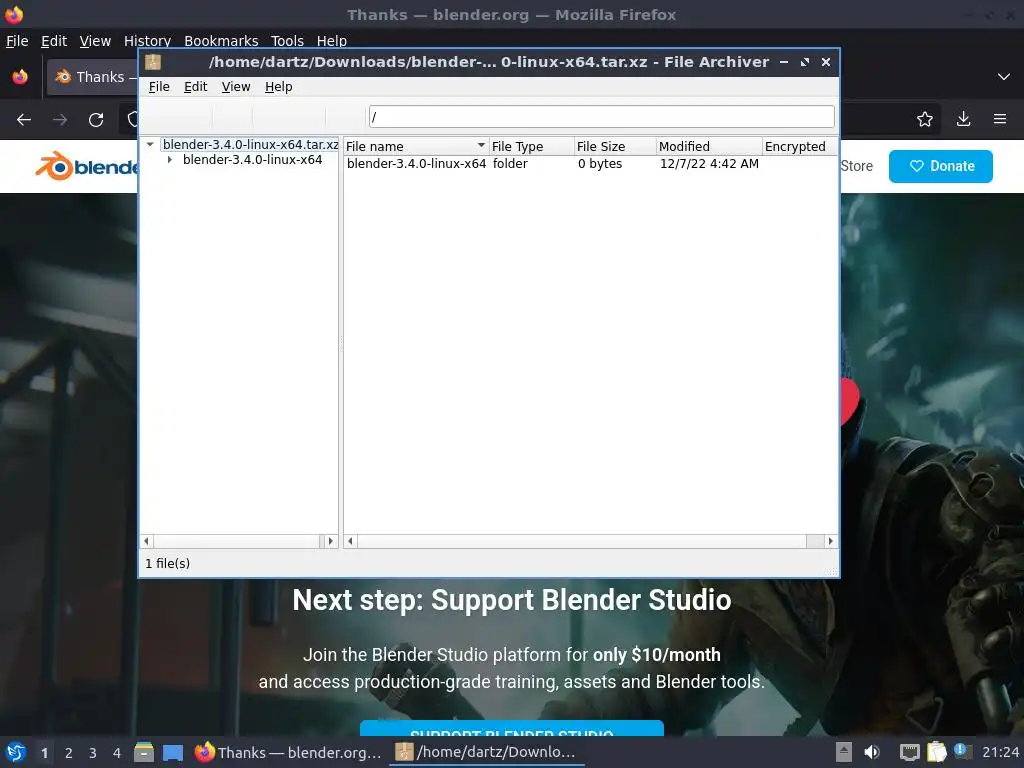1024x768 pixels.
Task: Click the Donate button
Action: tap(940, 166)
